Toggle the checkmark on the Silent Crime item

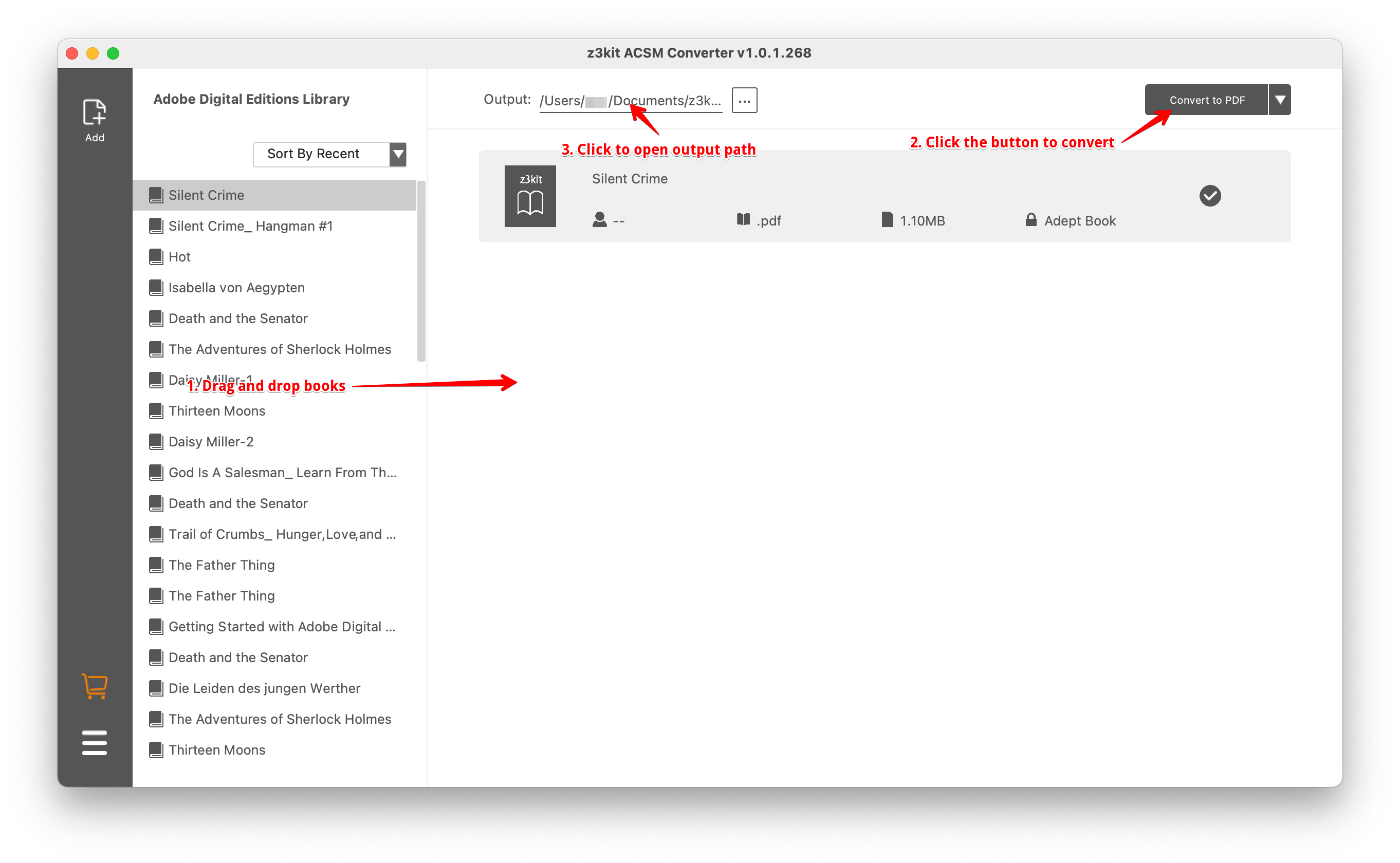pos(1210,196)
